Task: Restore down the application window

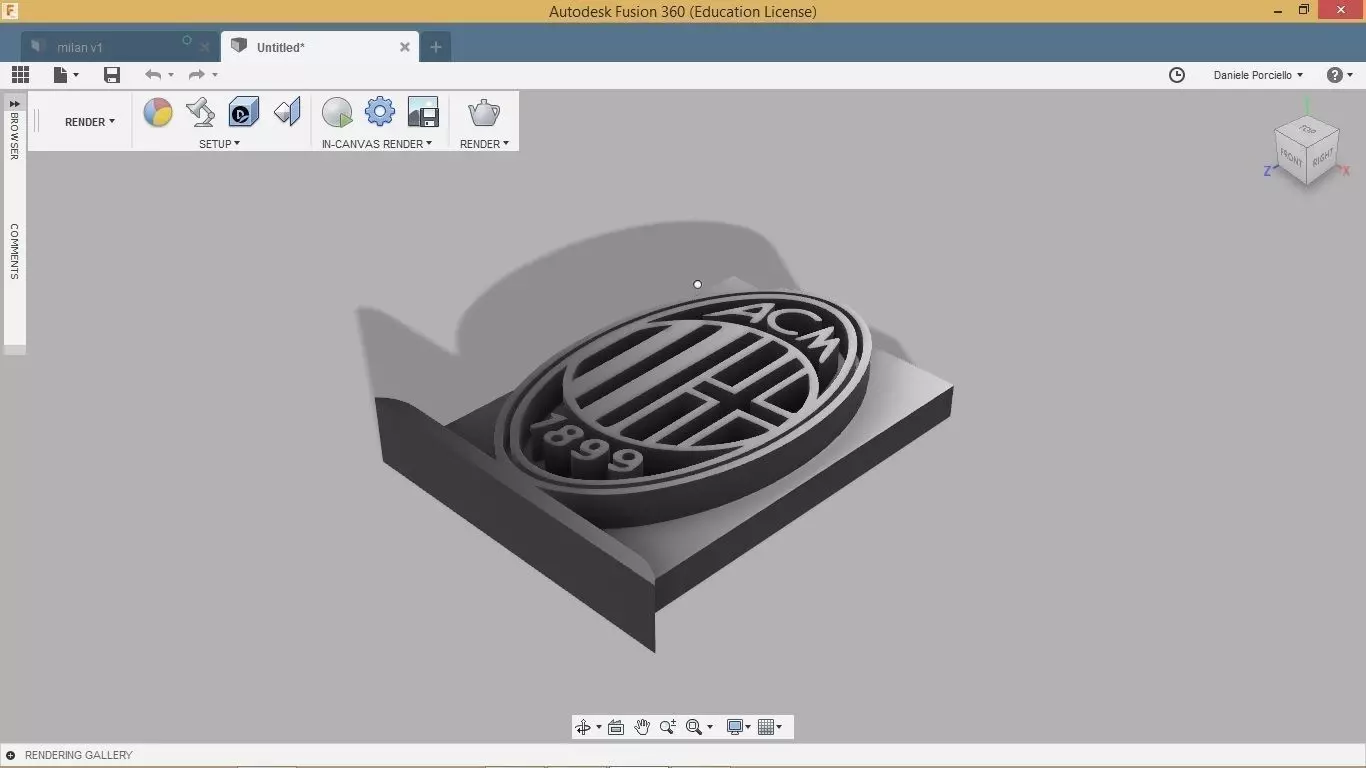Action: (x=1304, y=10)
